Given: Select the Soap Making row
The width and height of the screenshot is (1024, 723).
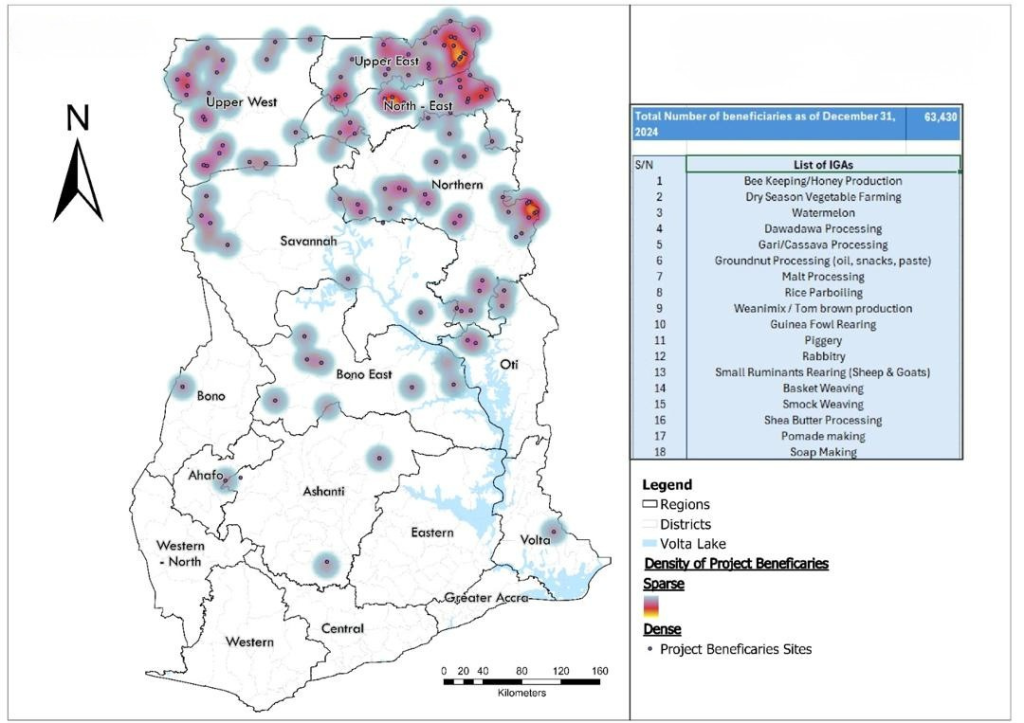Looking at the screenshot, I should [x=822, y=452].
